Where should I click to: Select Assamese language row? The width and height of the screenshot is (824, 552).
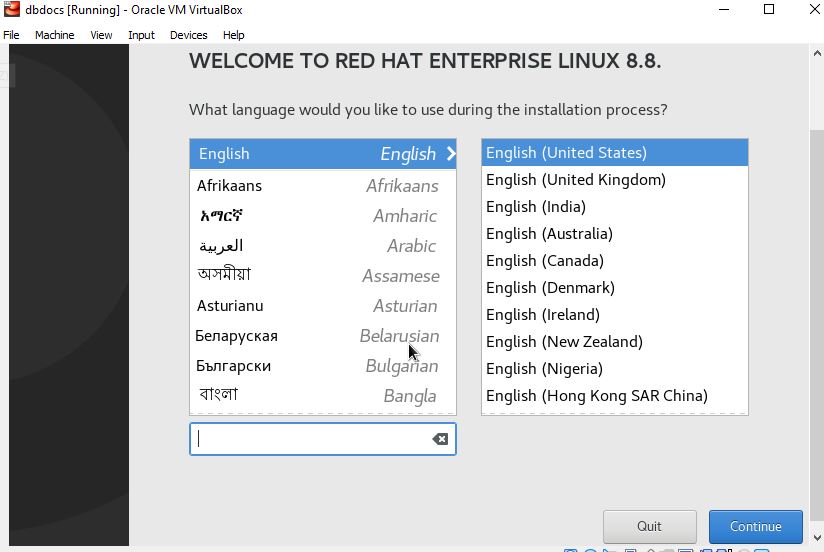[x=323, y=275]
